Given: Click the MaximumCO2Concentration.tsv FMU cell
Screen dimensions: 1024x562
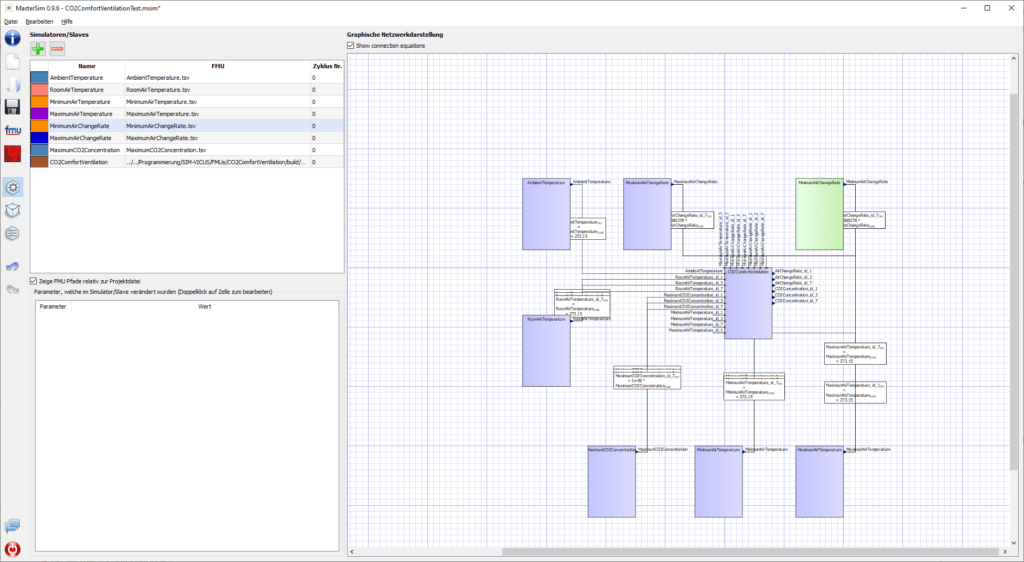Looking at the screenshot, I should click(x=217, y=150).
